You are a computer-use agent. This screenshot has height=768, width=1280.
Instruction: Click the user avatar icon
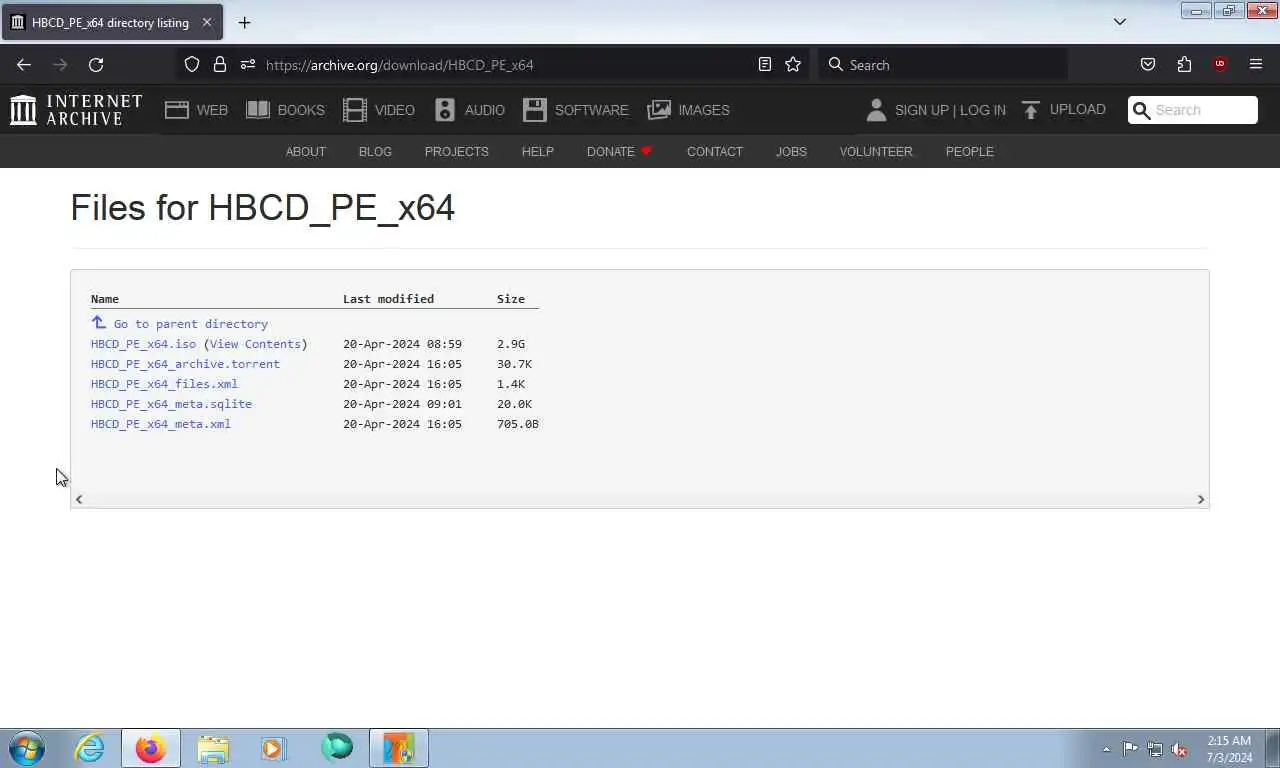click(876, 110)
